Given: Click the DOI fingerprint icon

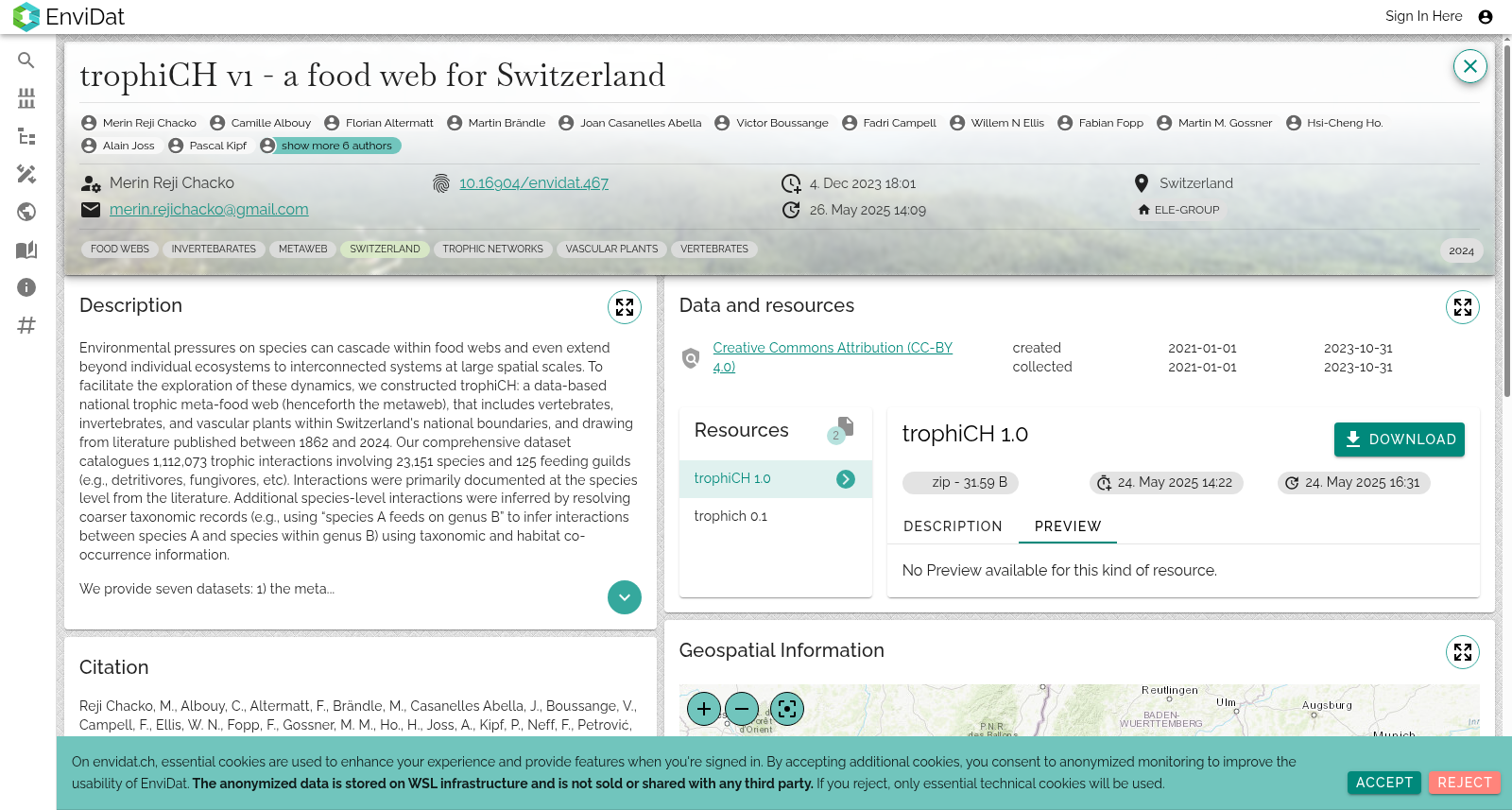Looking at the screenshot, I should 441,183.
